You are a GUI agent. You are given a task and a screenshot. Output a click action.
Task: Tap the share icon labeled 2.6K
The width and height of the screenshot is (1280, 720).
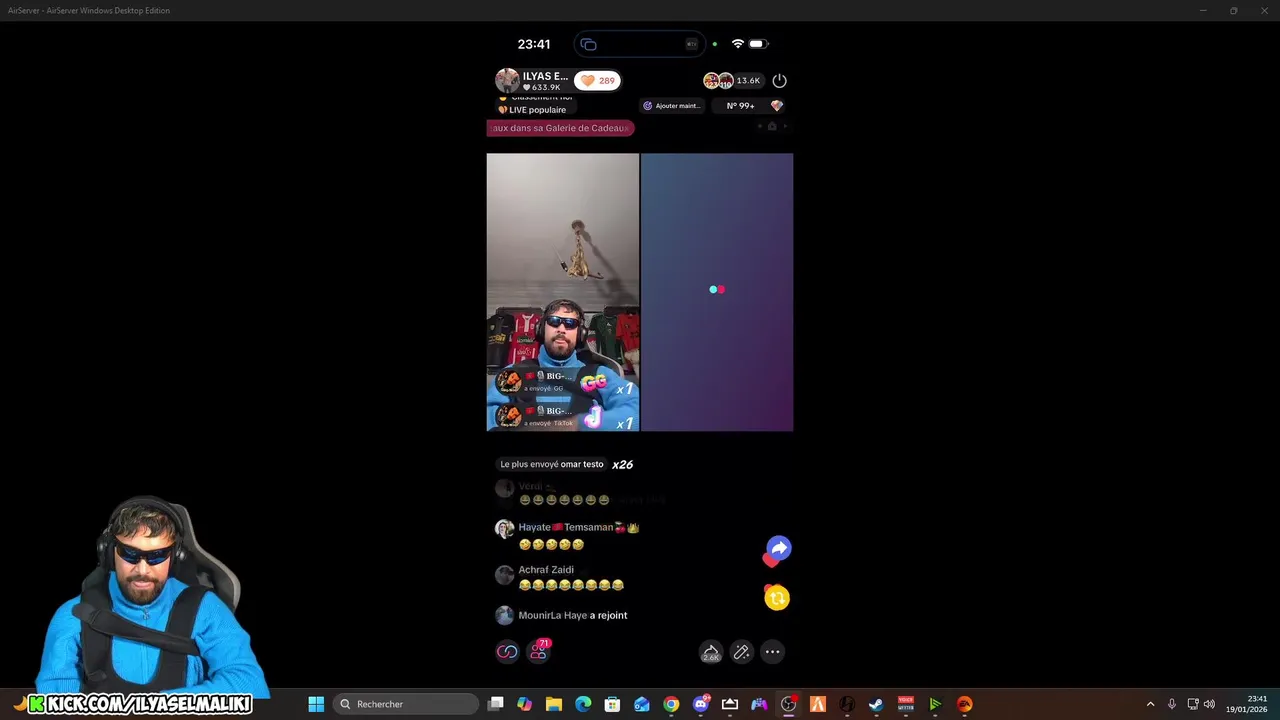tap(711, 653)
